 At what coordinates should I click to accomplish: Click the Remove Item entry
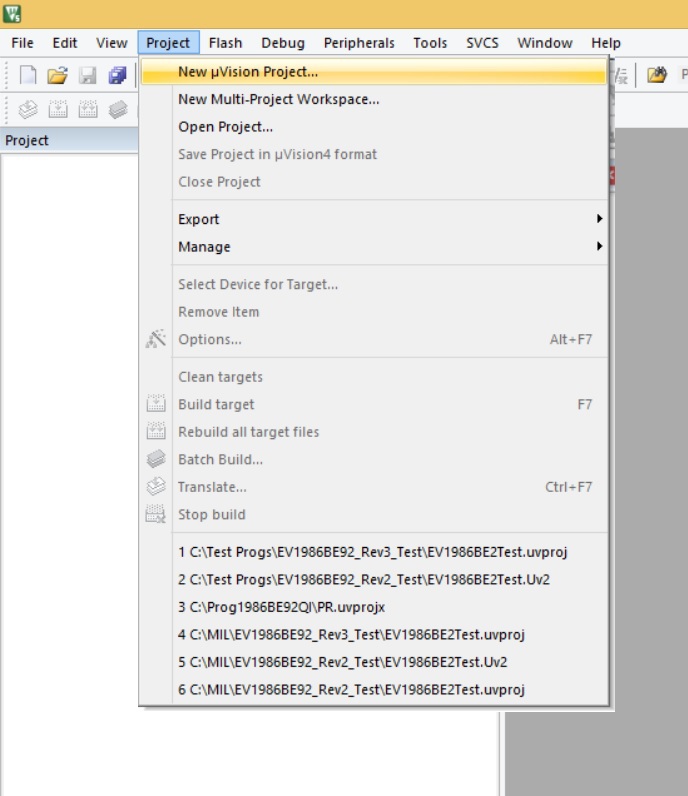point(374,311)
